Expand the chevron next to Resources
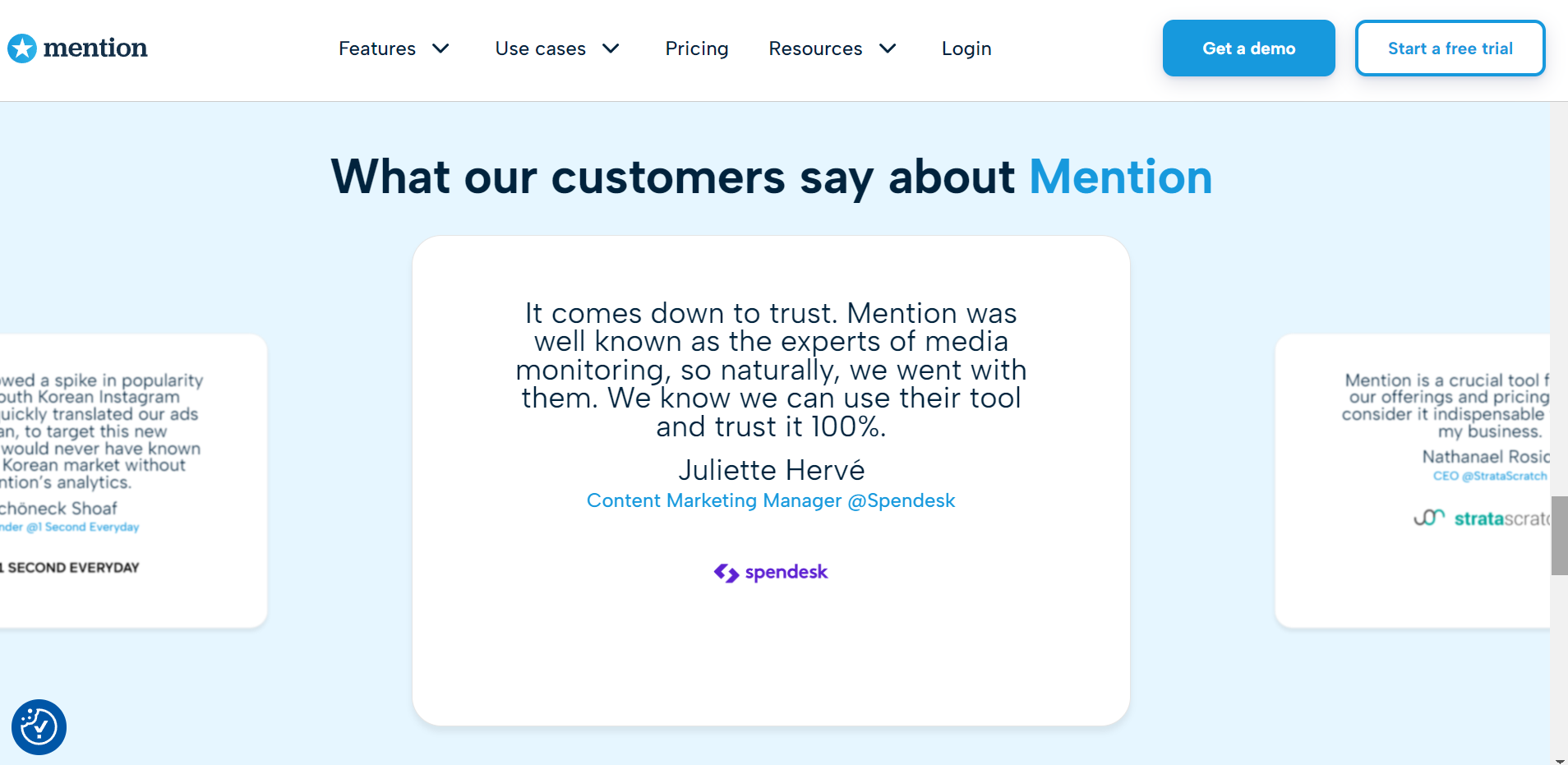 (x=888, y=48)
